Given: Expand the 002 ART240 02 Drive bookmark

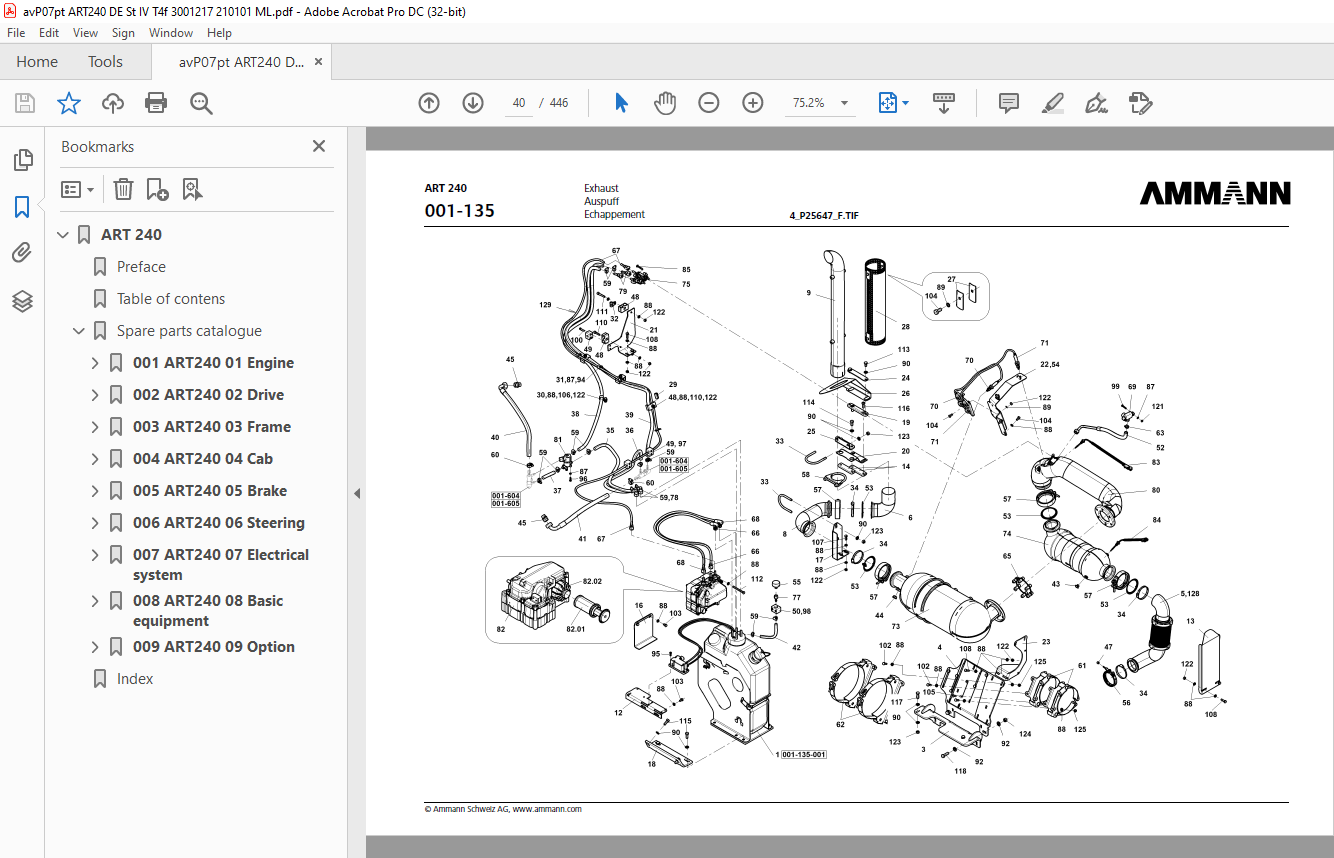Looking at the screenshot, I should [95, 395].
